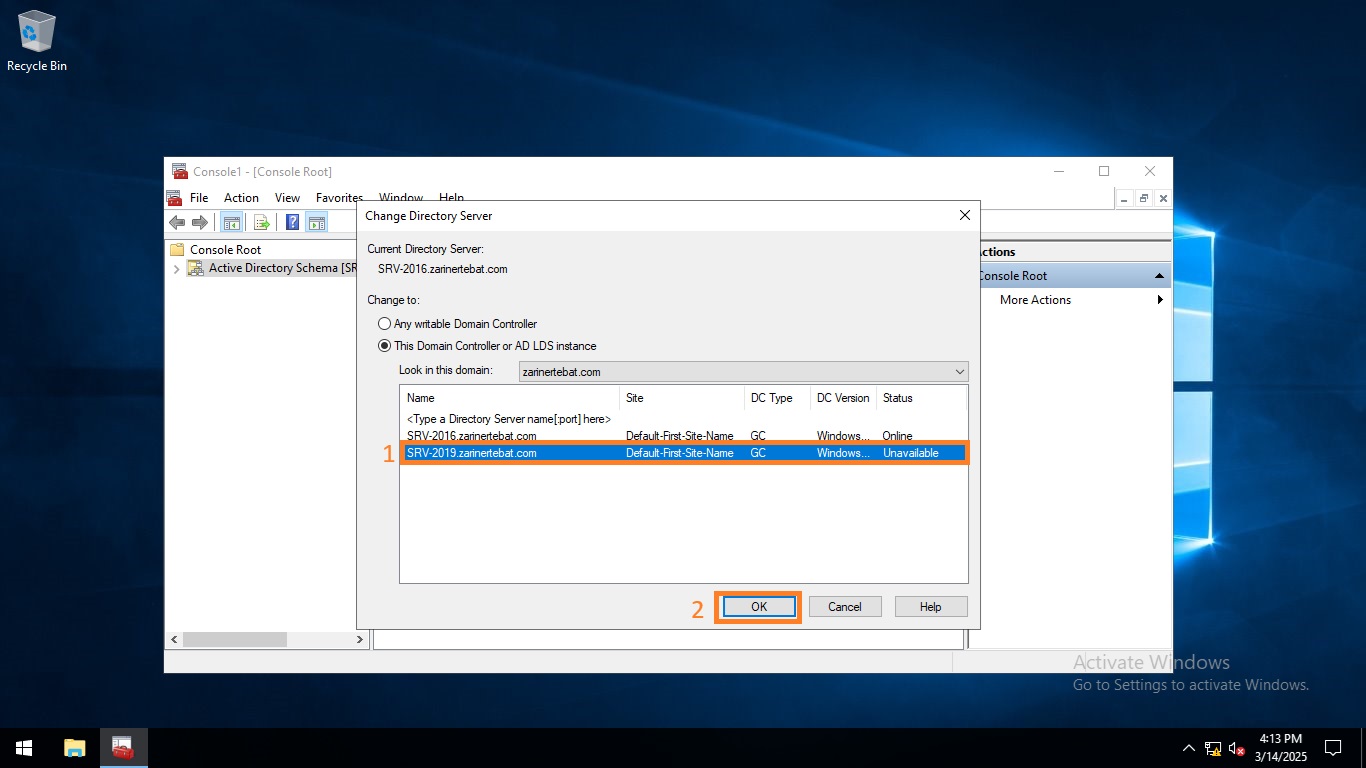The height and width of the screenshot is (768, 1366).
Task: Open the Favorites menu
Action: 339,198
